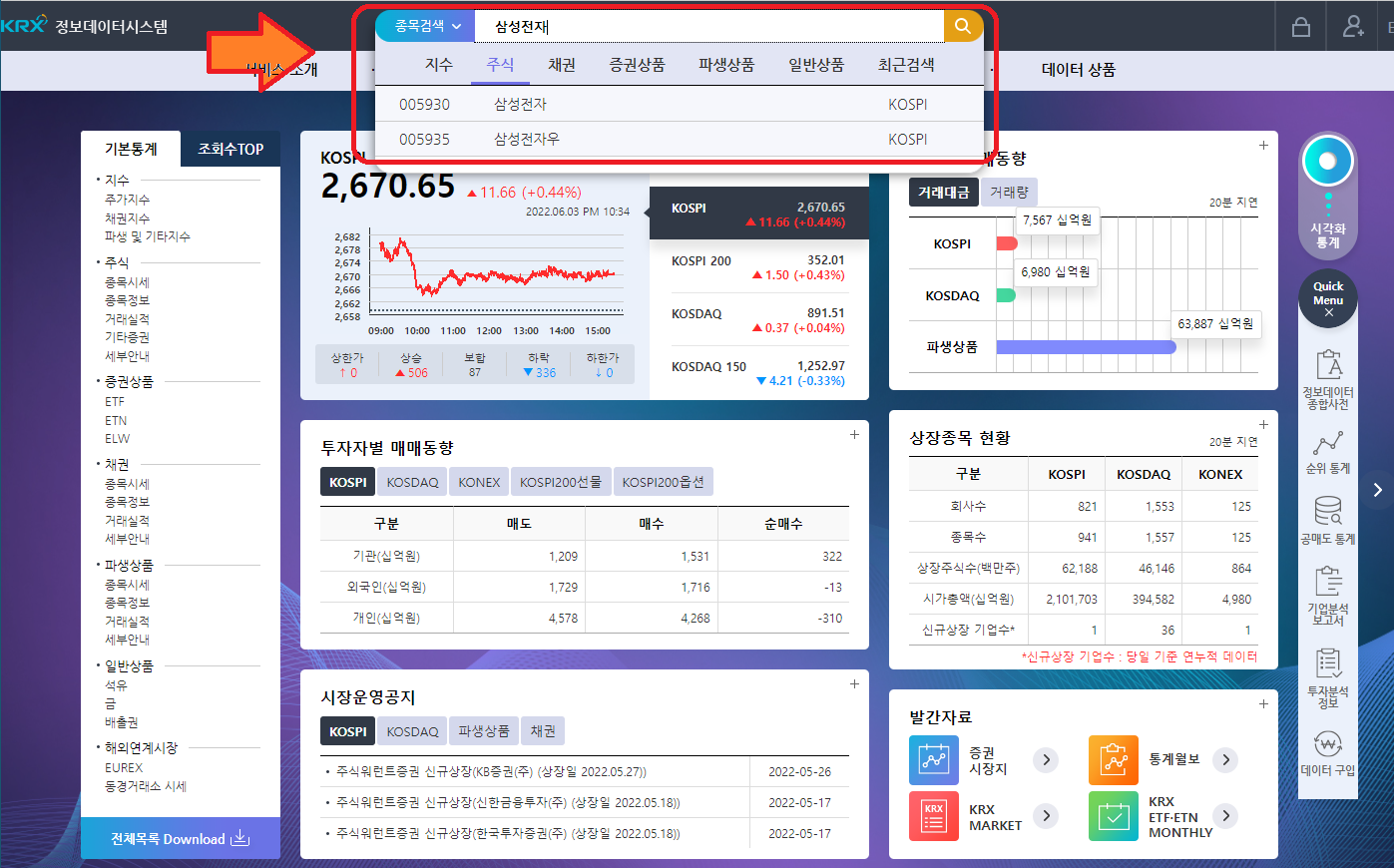Go to KRX MARKET via arrow button
The height and width of the screenshot is (868, 1394).
point(1046,816)
